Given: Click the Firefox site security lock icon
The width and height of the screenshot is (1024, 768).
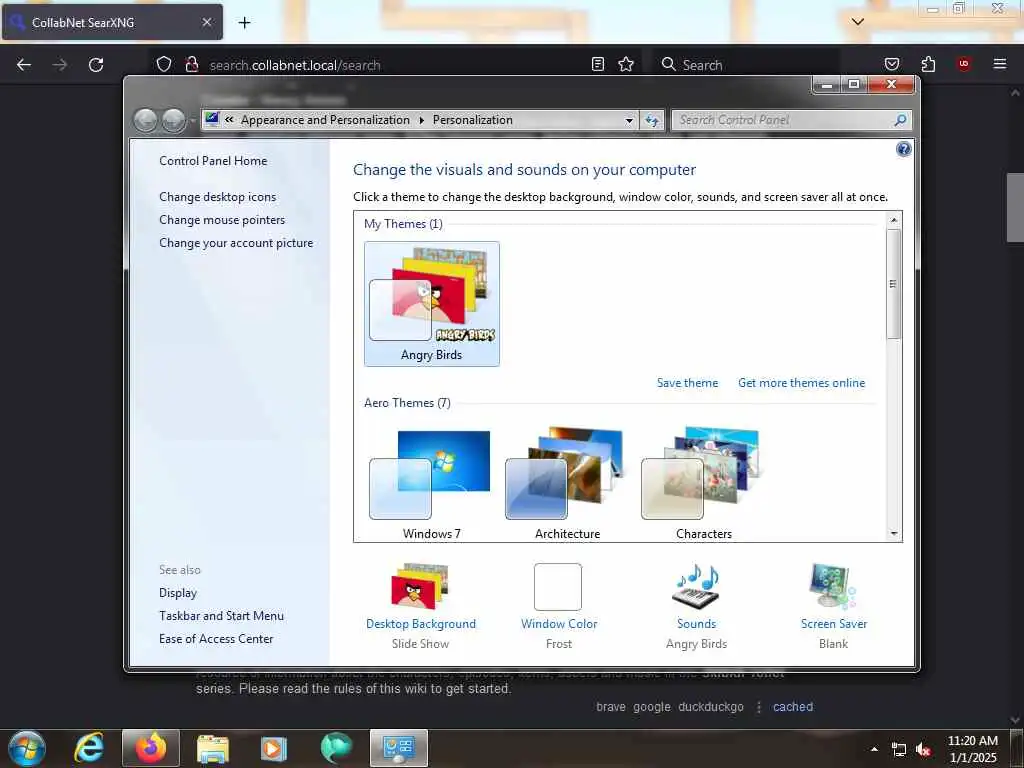Looking at the screenshot, I should [191, 64].
